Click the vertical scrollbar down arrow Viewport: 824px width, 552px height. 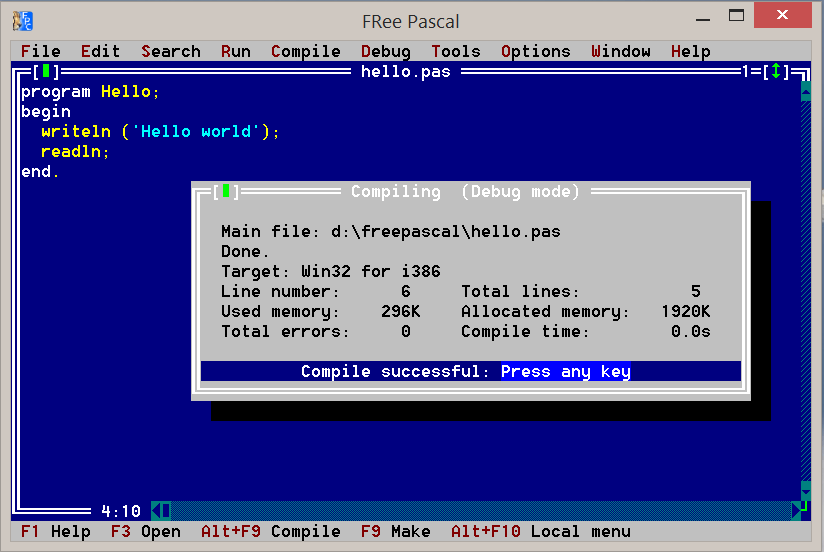tap(806, 491)
